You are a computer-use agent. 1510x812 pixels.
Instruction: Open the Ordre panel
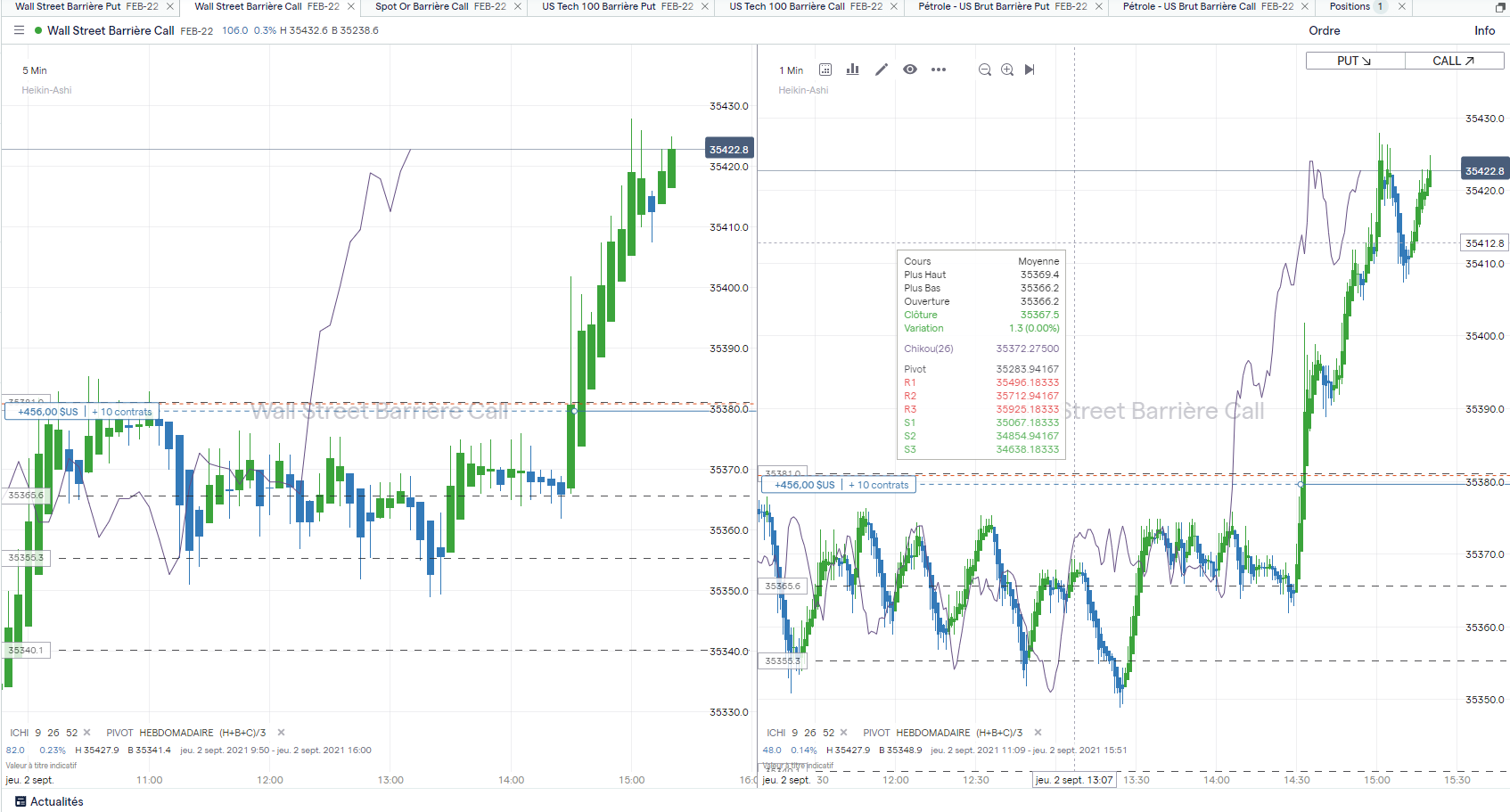[1325, 30]
